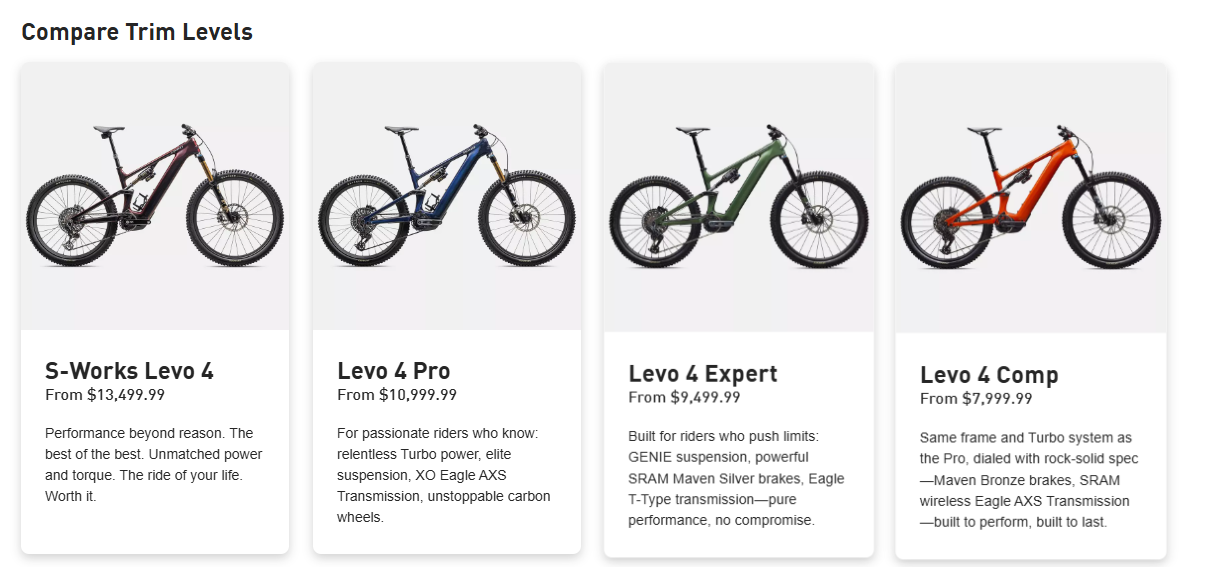Open the Levo 4 Expert title link
The image size is (1214, 567).
(x=702, y=374)
